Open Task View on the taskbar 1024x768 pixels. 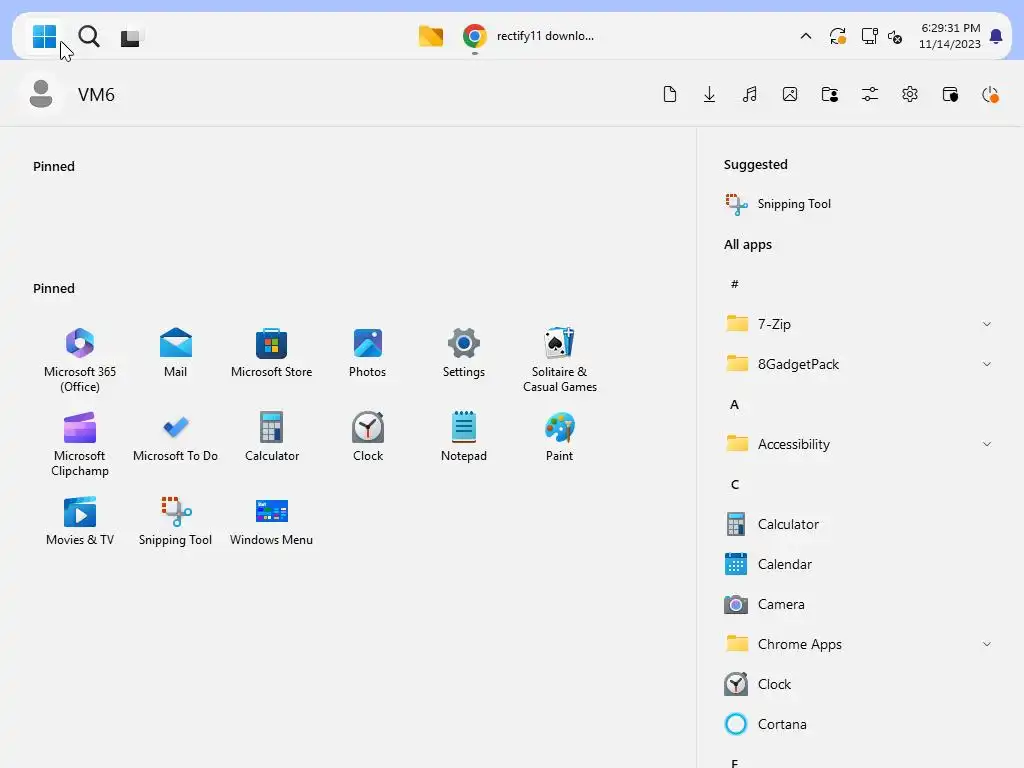(x=130, y=38)
